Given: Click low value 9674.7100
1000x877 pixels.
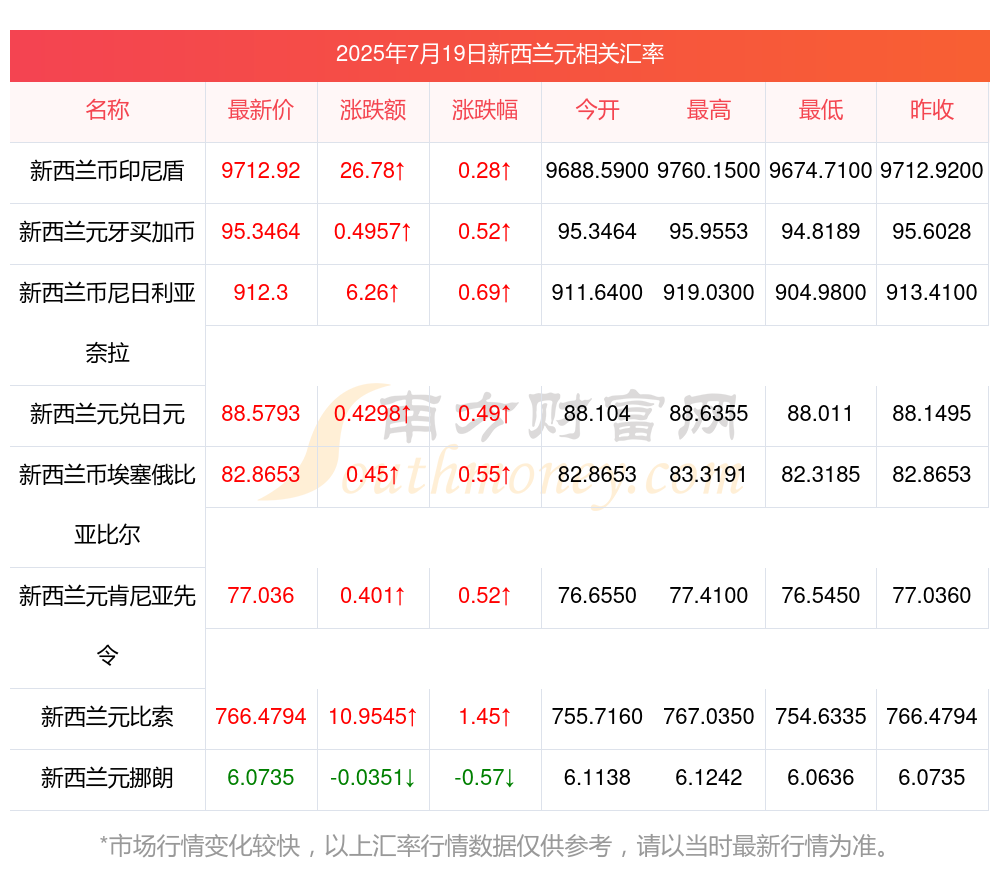Looking at the screenshot, I should (x=821, y=171).
